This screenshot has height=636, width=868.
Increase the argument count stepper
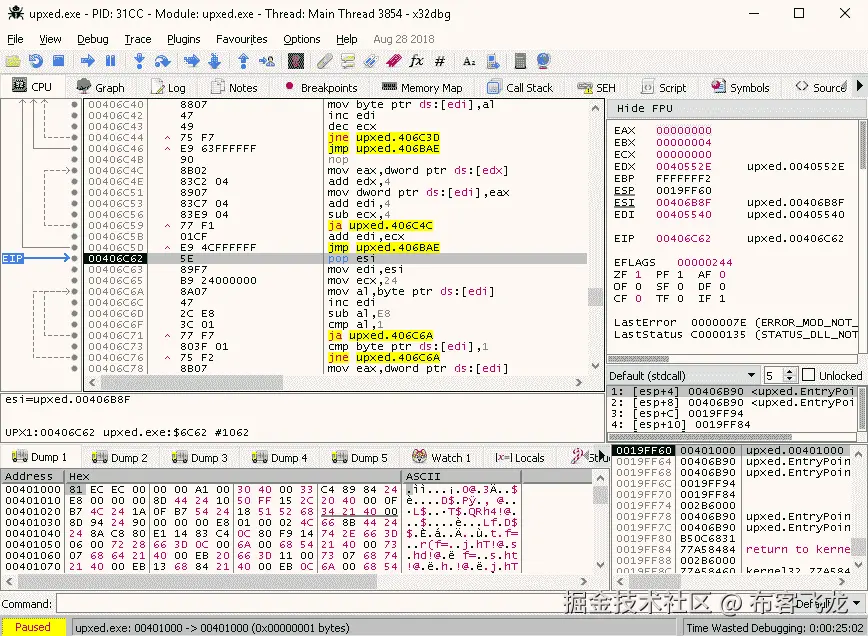(790, 372)
